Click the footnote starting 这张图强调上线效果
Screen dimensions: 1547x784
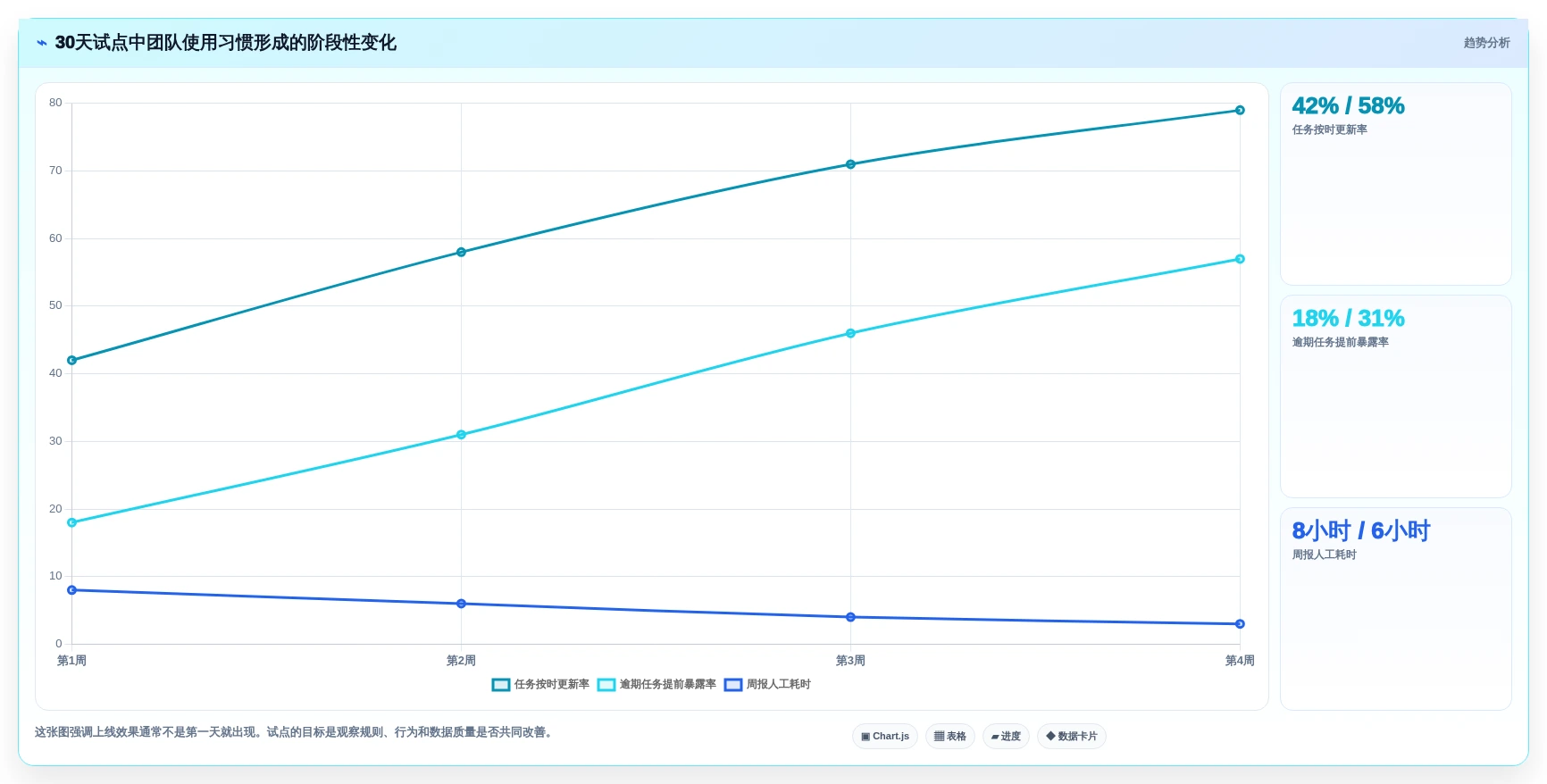(296, 732)
